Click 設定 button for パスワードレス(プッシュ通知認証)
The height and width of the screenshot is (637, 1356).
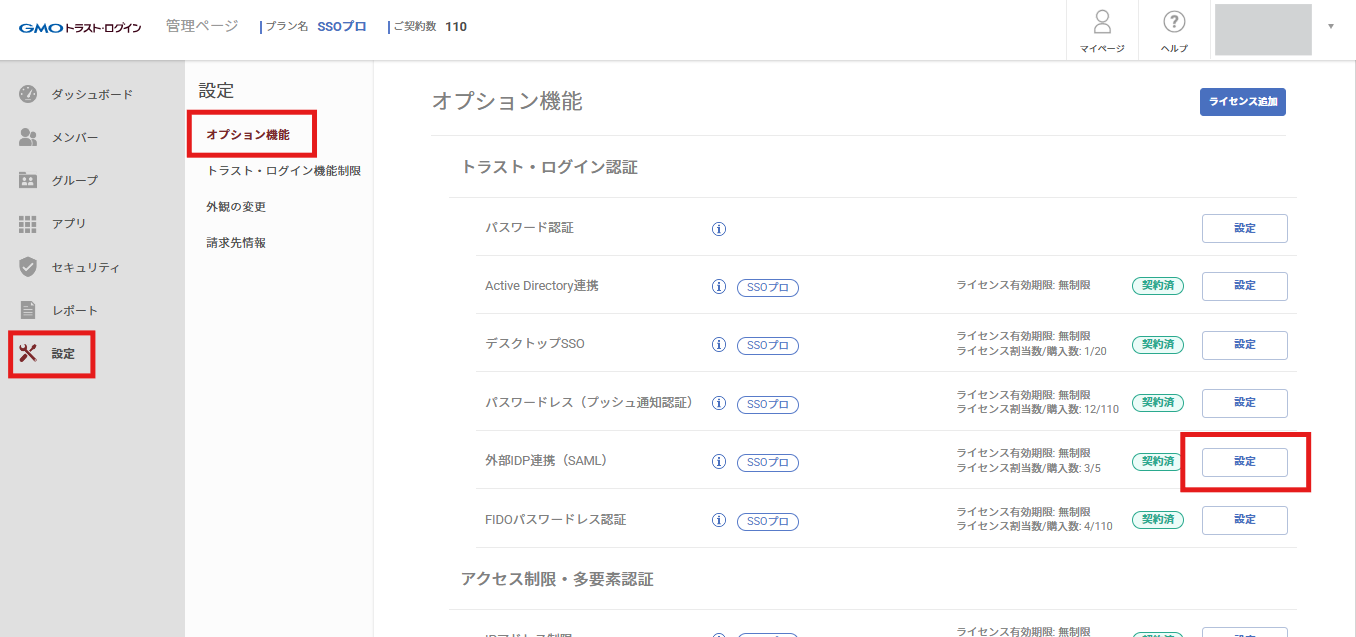click(1245, 403)
